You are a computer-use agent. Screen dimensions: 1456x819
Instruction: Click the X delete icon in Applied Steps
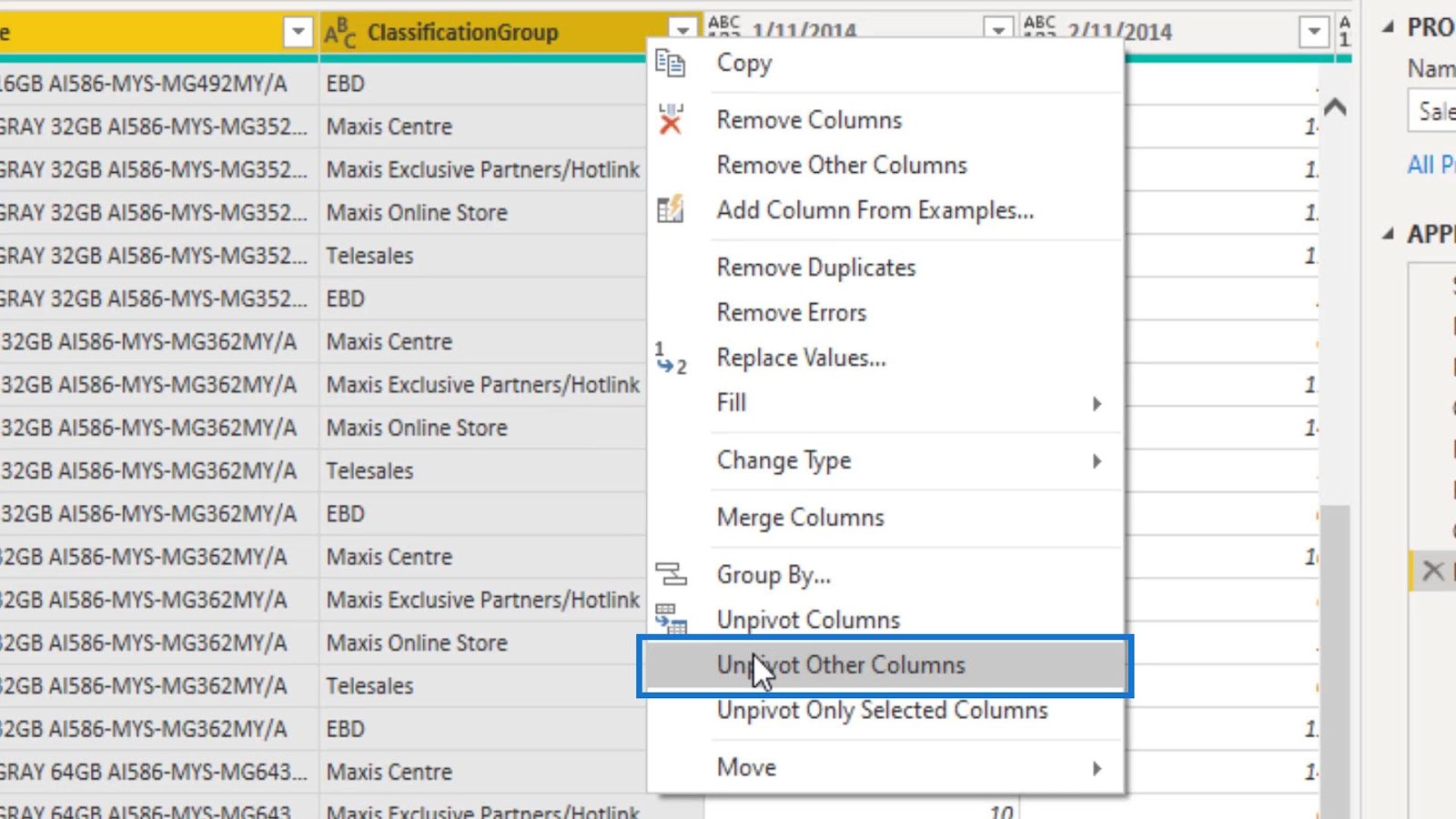pos(1433,571)
